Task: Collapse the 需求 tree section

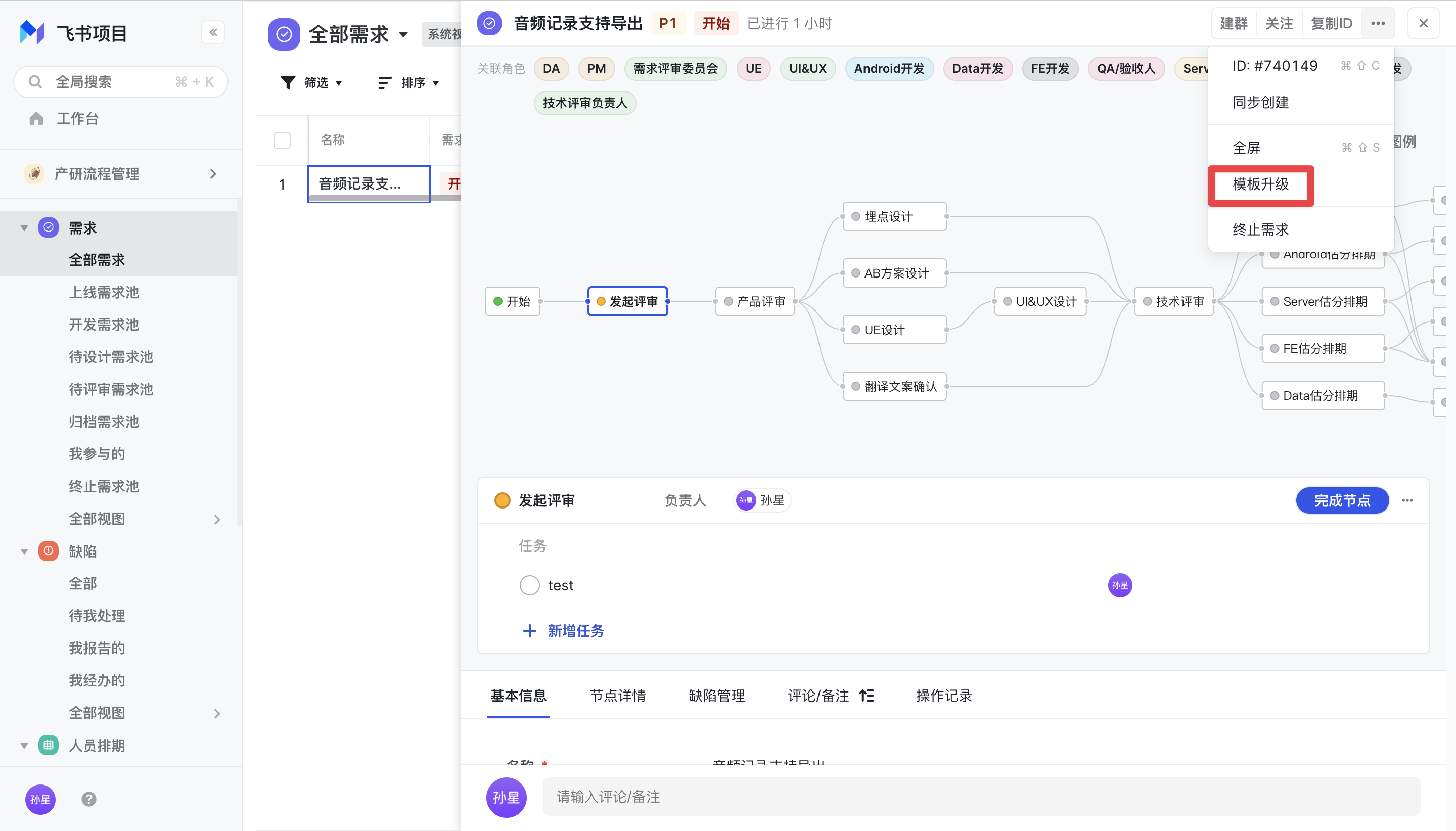Action: [x=24, y=228]
